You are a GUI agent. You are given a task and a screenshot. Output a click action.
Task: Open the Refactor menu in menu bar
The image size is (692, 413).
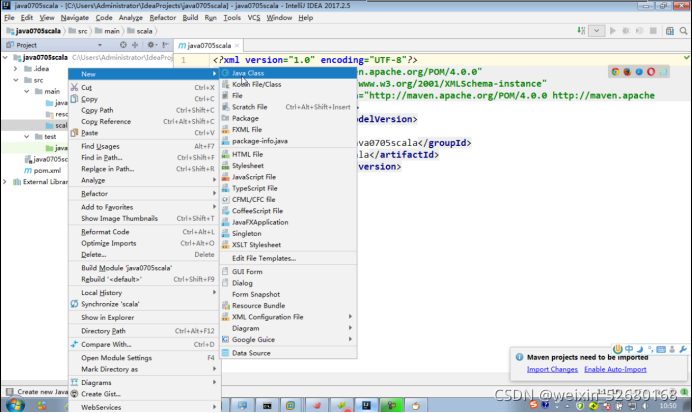tap(162, 18)
